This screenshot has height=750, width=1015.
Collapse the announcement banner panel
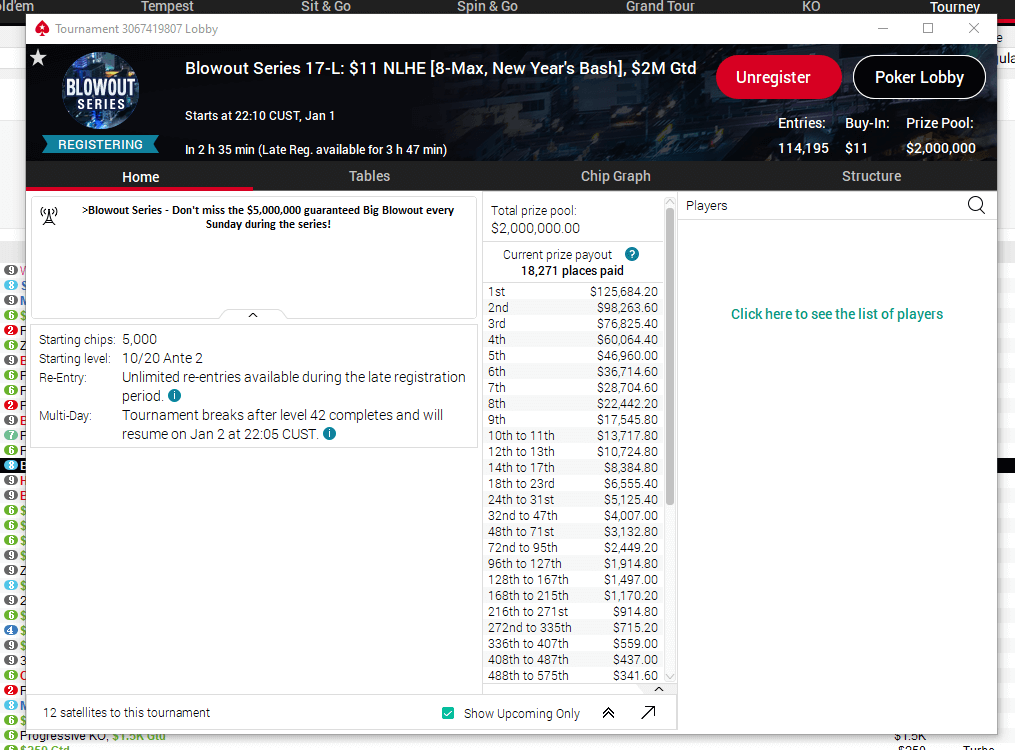pos(253,315)
